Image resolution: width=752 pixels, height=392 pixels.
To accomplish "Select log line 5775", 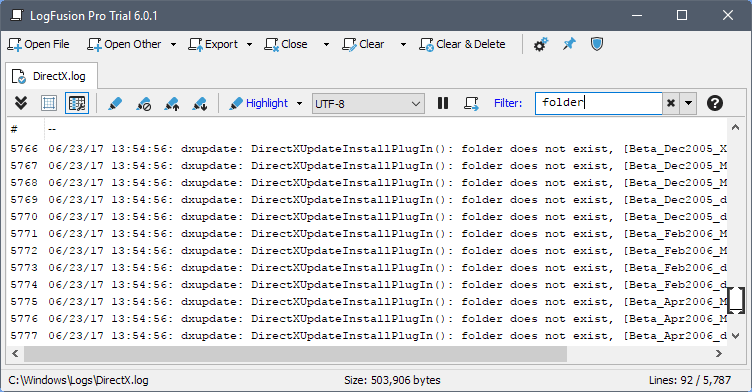I will pyautogui.click(x=367, y=302).
